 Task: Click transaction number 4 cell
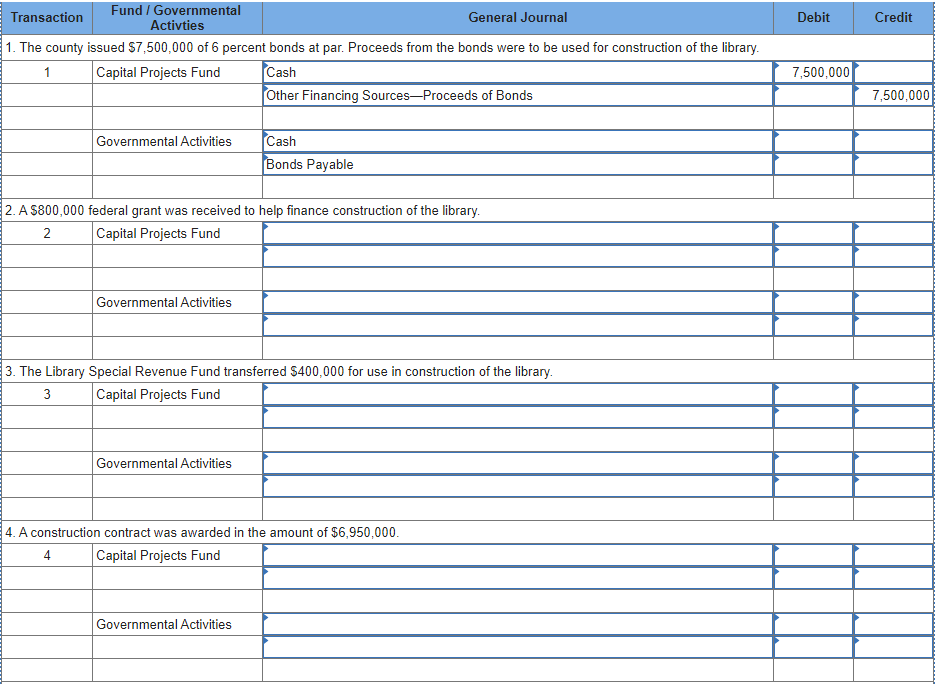47,555
